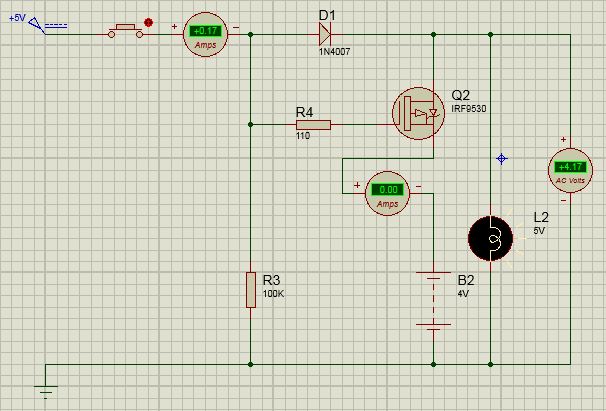Toggle the red latch dot on the switch
Screen dimensions: 606x411
coord(149,22)
